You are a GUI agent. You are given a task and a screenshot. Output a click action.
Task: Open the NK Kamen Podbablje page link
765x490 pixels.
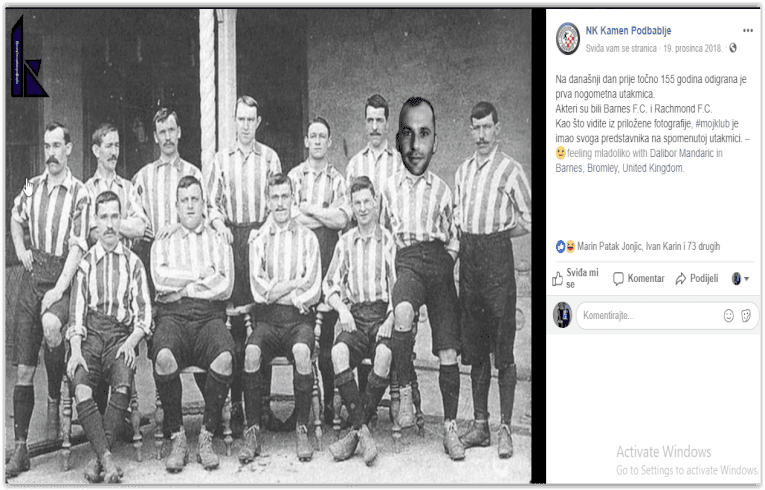[x=628, y=30]
